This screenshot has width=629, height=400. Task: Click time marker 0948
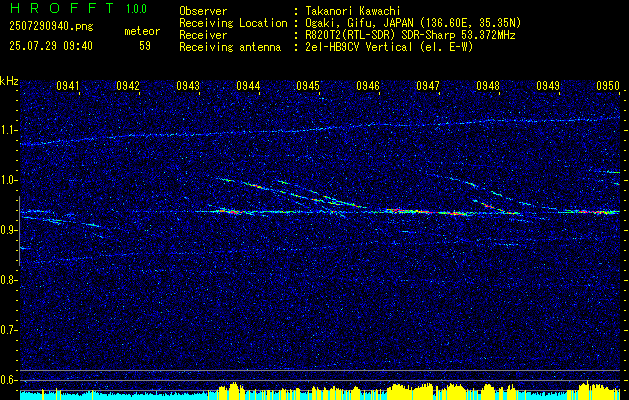click(488, 85)
